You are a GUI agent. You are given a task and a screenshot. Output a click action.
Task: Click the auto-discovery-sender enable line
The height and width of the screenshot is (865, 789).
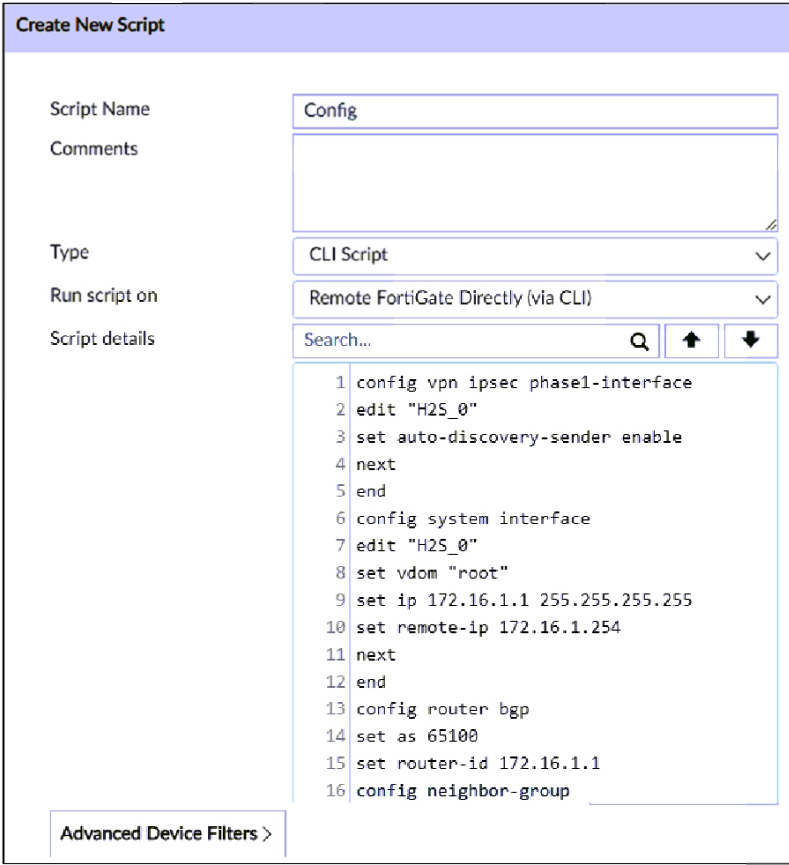pyautogui.click(x=519, y=437)
